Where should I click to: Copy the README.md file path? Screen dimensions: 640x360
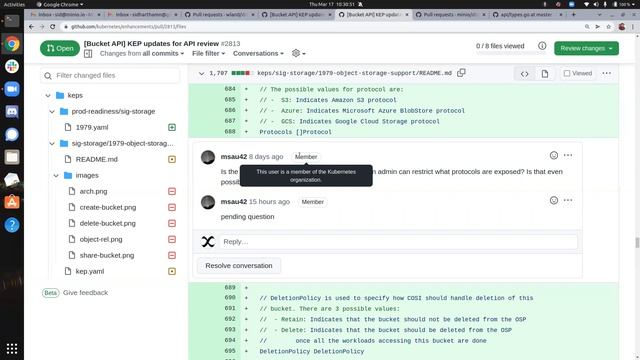pyautogui.click(x=461, y=73)
